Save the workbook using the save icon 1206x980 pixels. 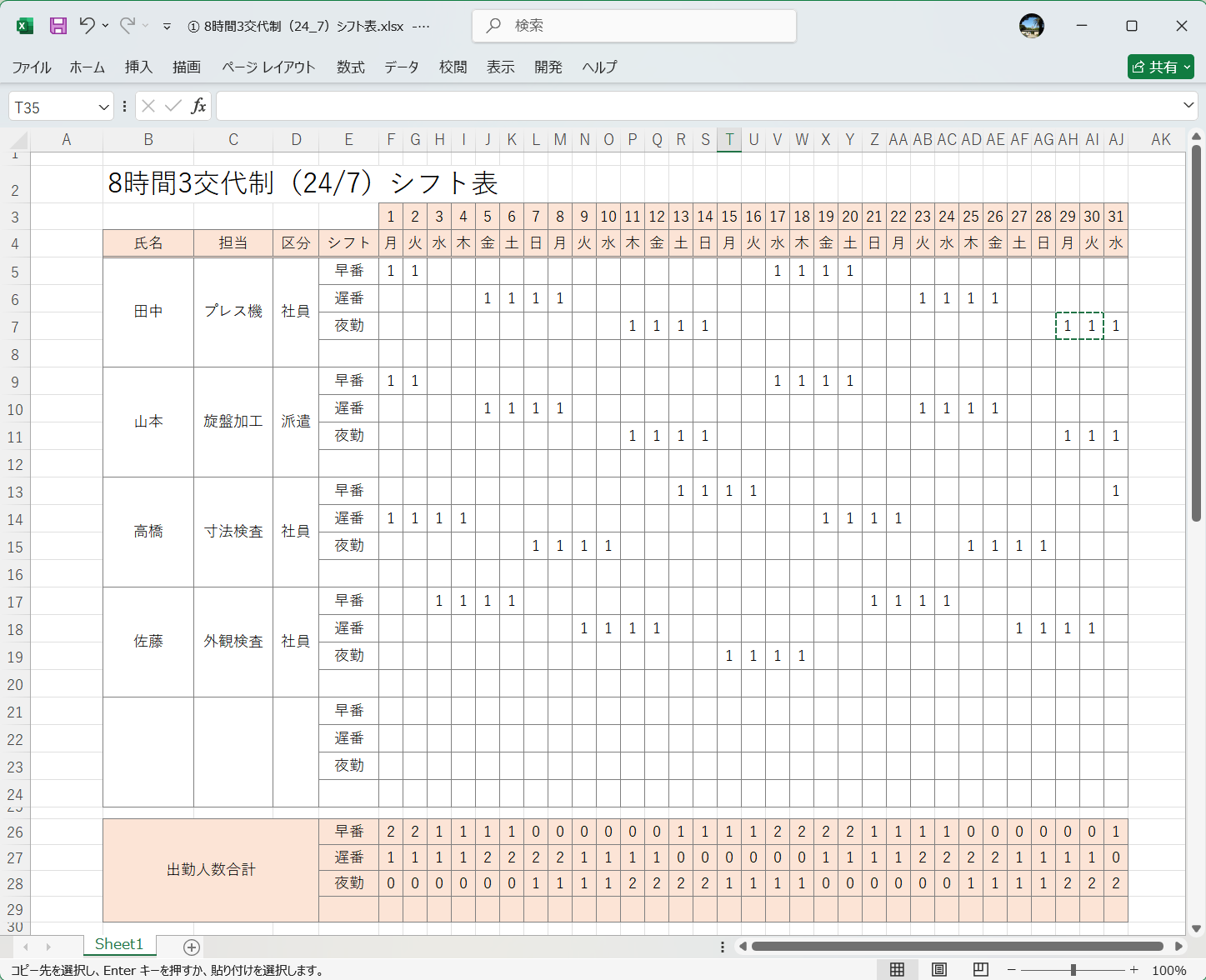(57, 26)
